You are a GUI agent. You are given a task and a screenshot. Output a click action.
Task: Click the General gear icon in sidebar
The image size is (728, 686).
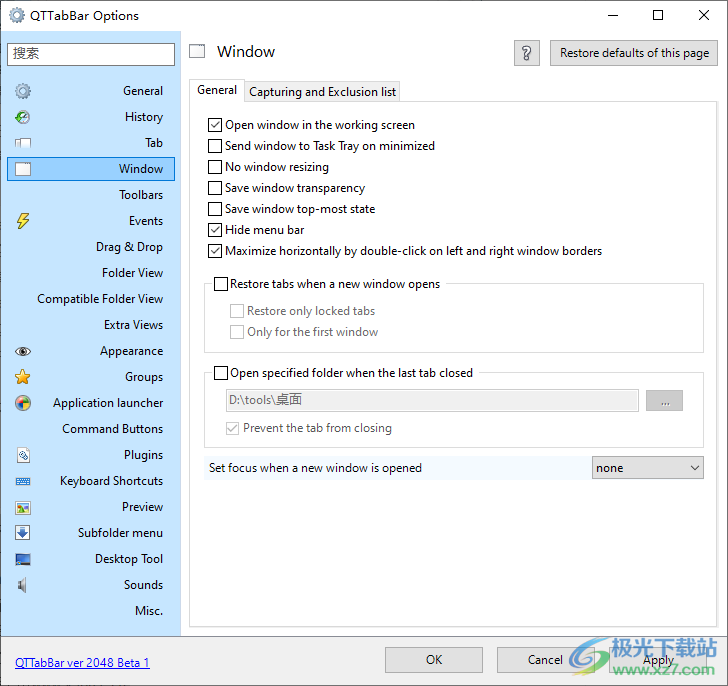coord(23,91)
